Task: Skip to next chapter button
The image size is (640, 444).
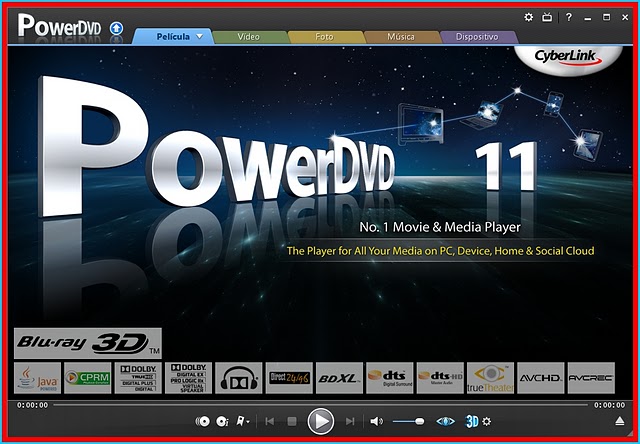Action: tap(349, 421)
